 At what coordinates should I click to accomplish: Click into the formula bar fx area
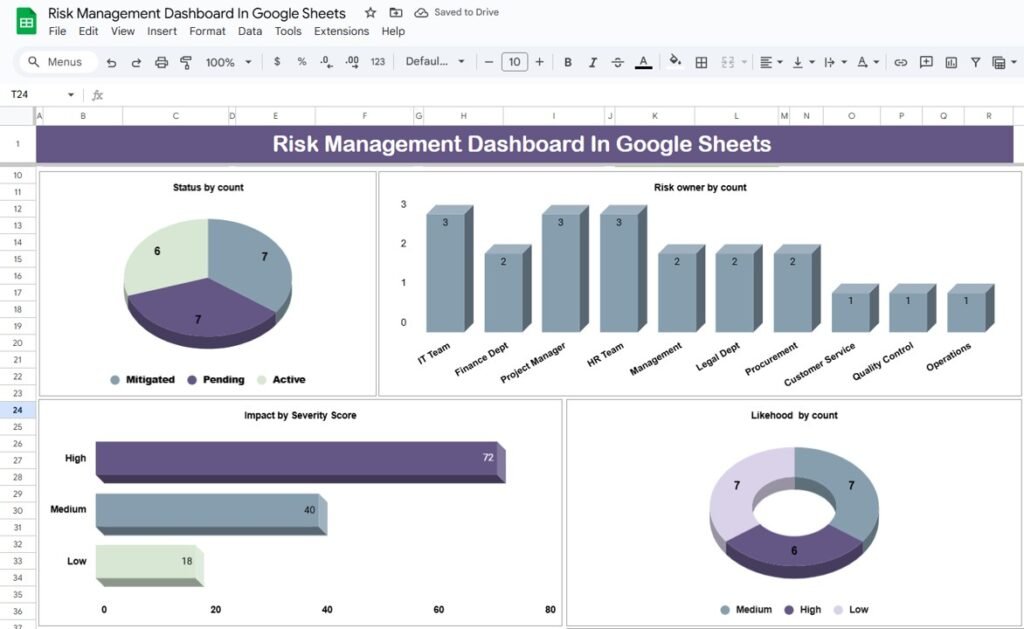[x=562, y=95]
